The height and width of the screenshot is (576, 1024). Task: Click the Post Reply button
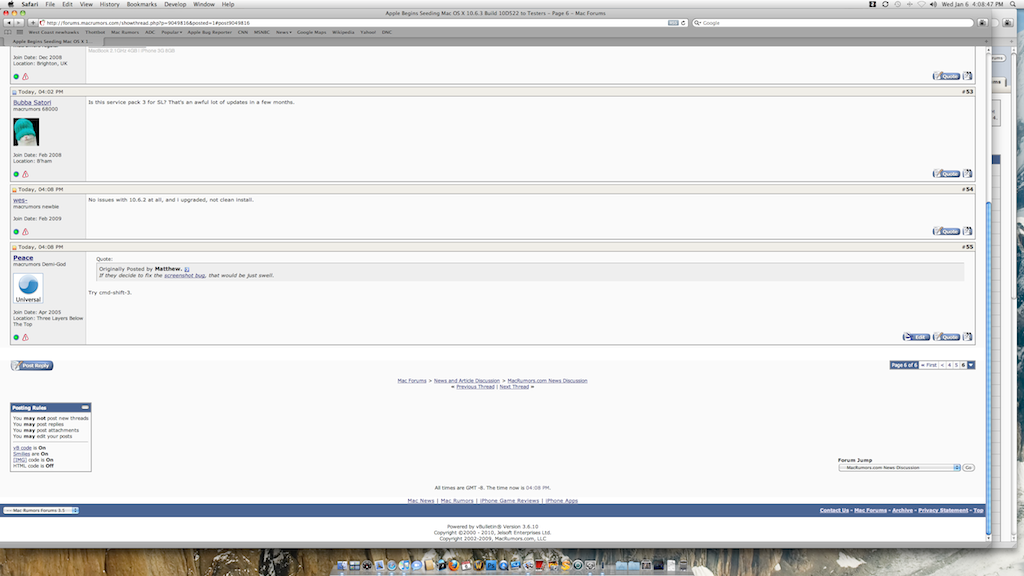(32, 366)
